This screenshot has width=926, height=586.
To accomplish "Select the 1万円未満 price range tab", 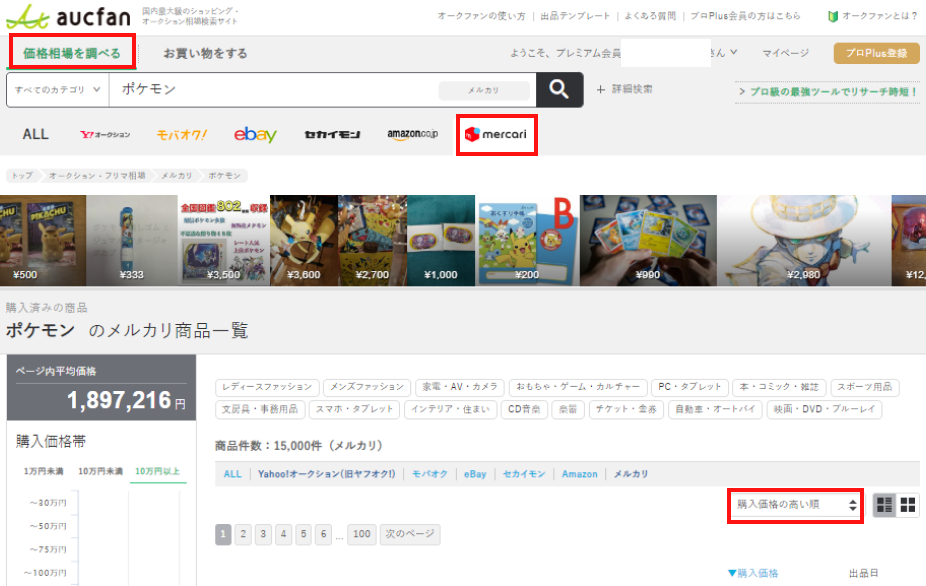I will [44, 471].
